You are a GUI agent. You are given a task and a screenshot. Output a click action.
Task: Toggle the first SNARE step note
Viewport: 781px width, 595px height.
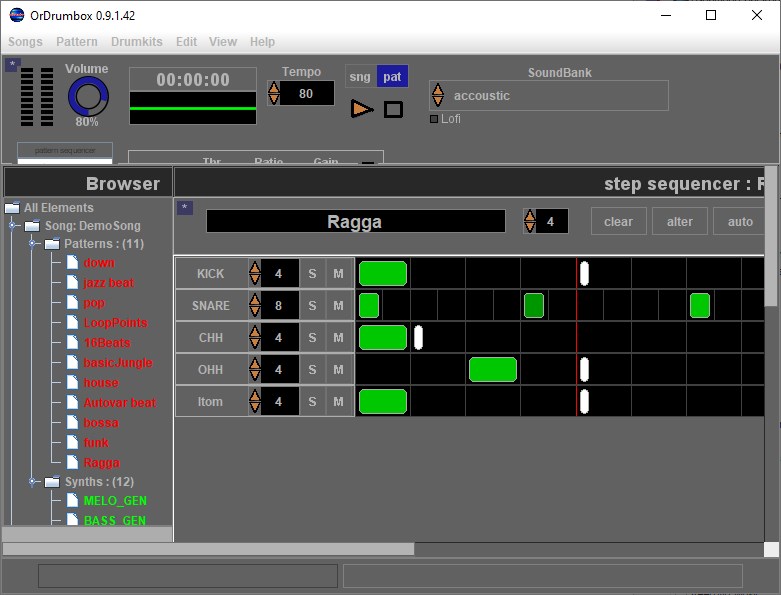(369, 305)
